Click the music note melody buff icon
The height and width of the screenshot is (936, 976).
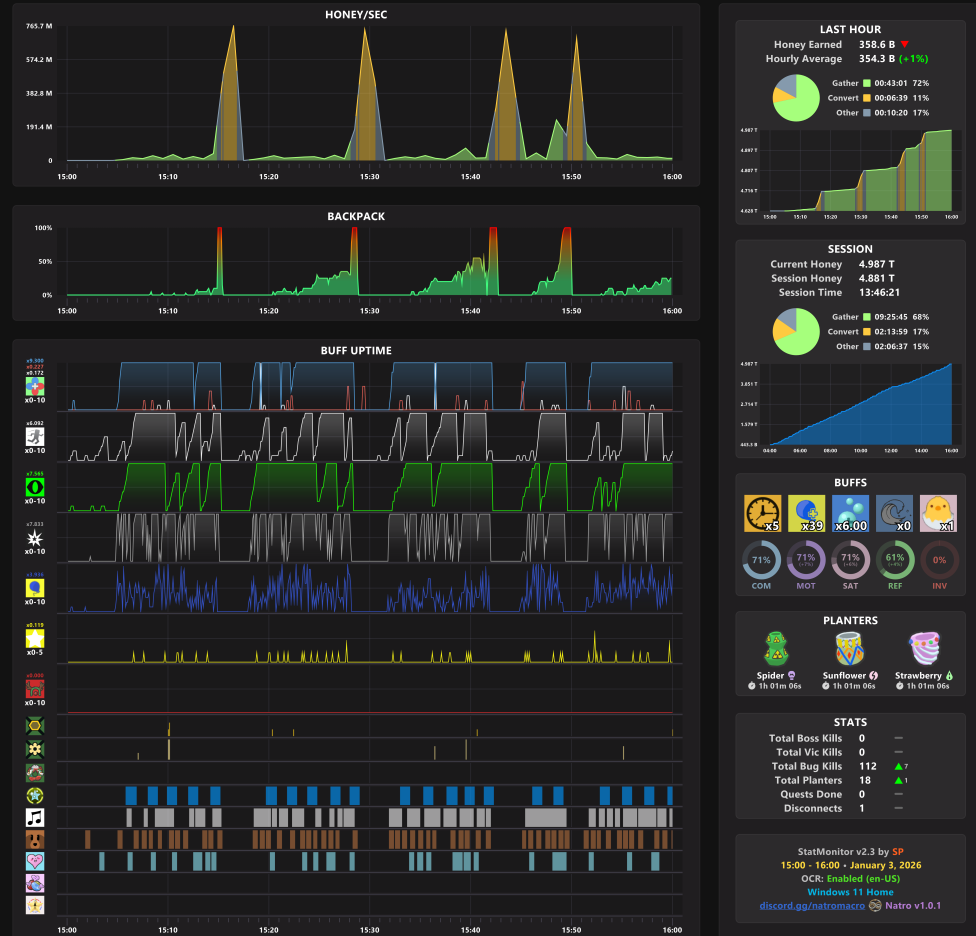pos(35,817)
